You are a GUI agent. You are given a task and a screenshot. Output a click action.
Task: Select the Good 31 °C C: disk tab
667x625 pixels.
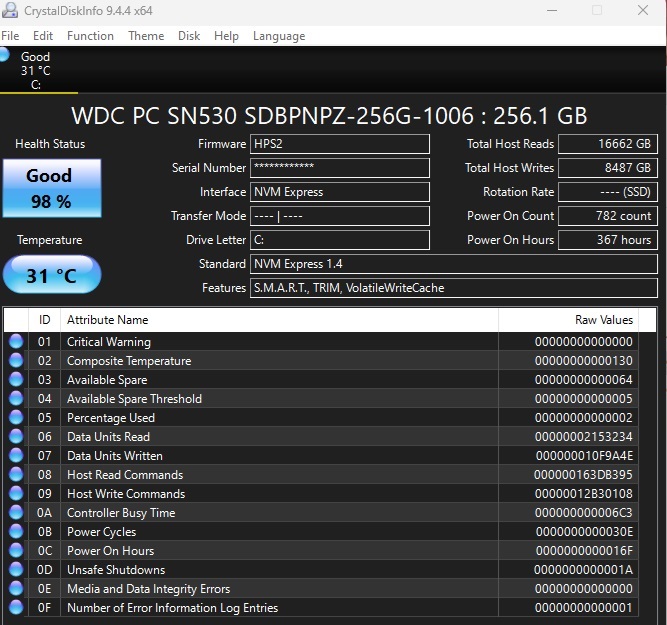coord(38,70)
